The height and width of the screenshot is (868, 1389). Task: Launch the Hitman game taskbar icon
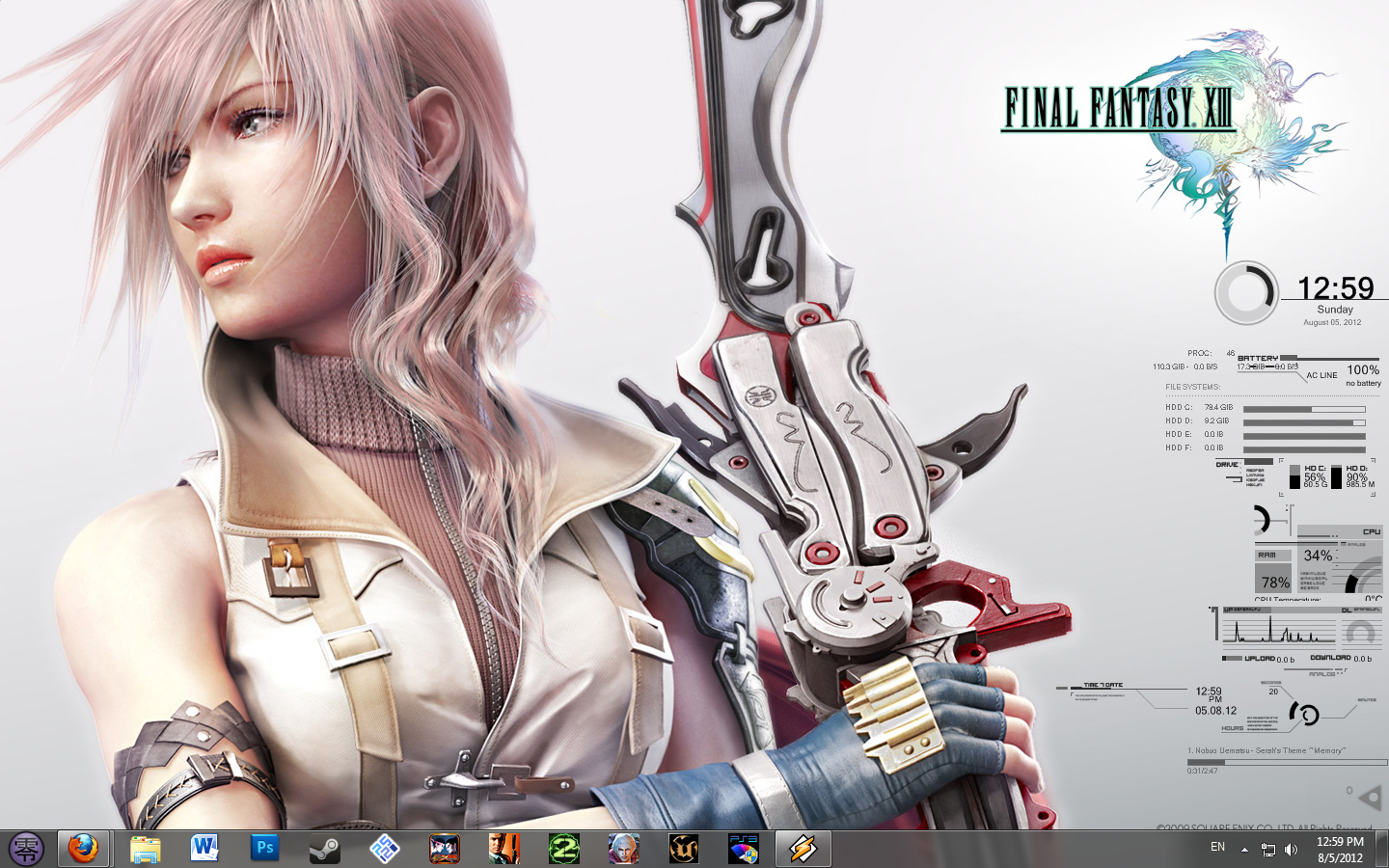pyautogui.click(x=504, y=849)
